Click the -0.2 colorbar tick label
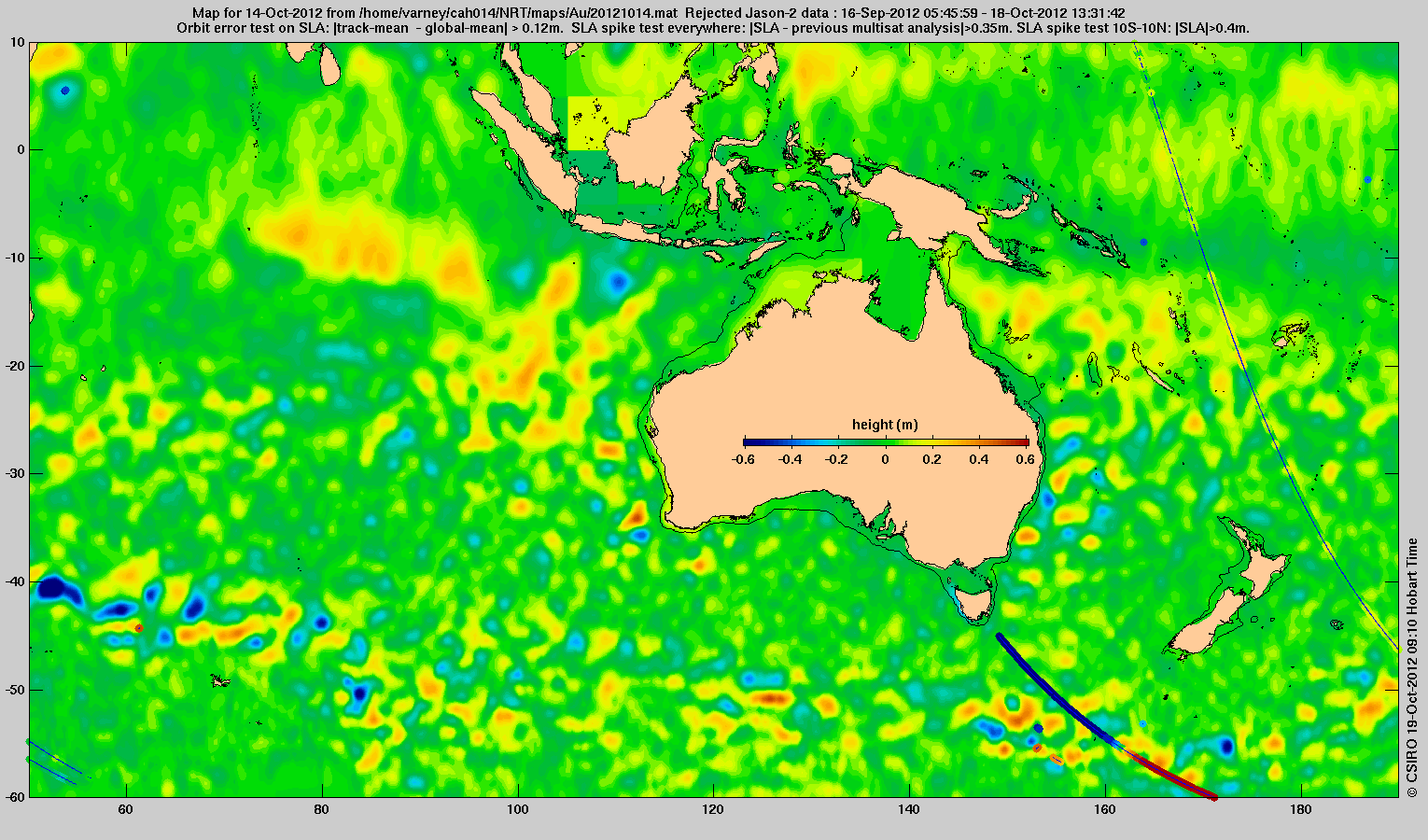Screen dimensions: 1428x840 [838, 459]
